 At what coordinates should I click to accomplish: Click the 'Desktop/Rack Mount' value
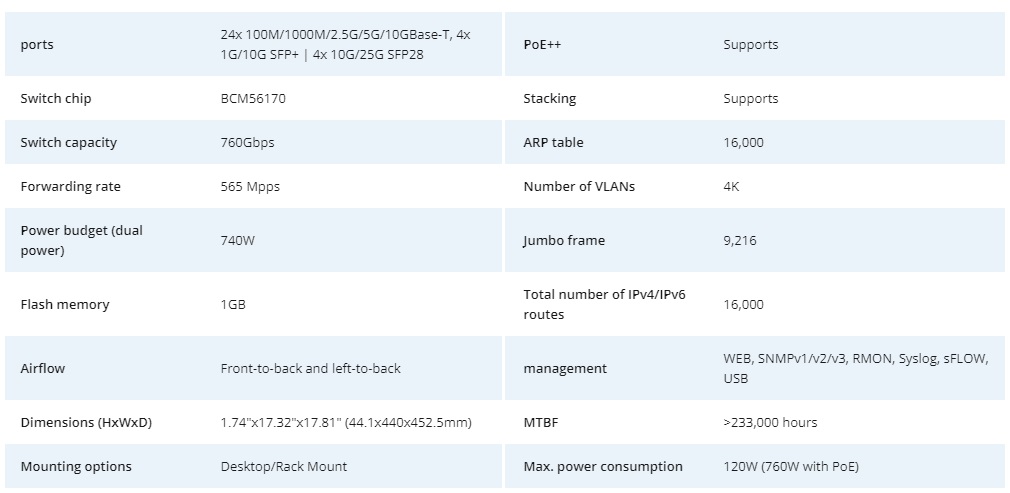[x=284, y=467]
